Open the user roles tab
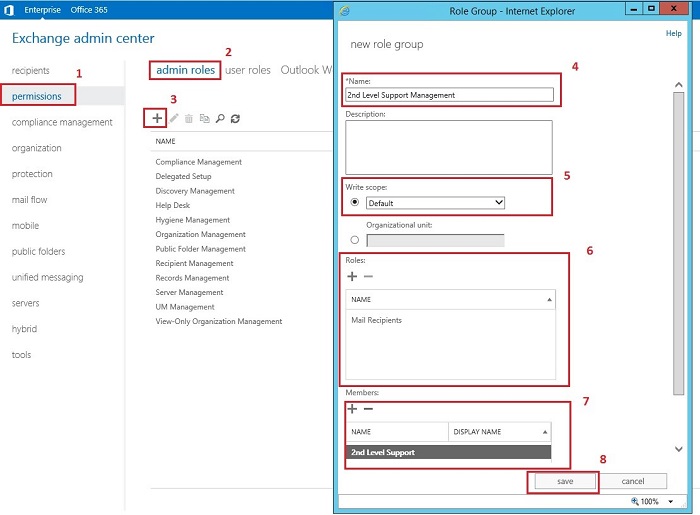Screen dimensions: 700x515 (x=248, y=70)
